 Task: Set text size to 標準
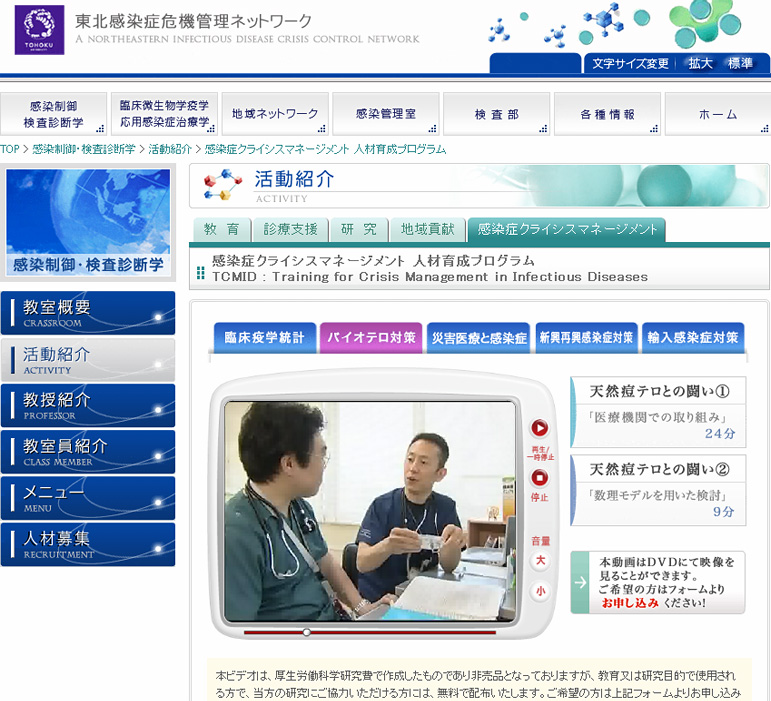pos(741,63)
